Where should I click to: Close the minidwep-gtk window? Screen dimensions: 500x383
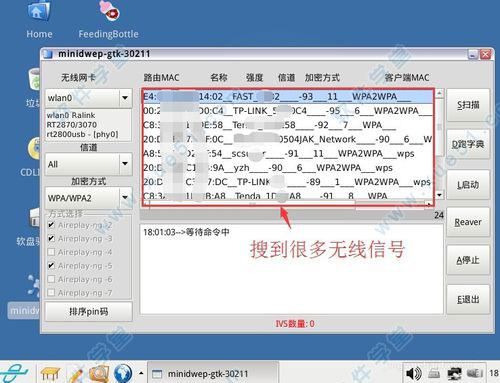point(485,54)
